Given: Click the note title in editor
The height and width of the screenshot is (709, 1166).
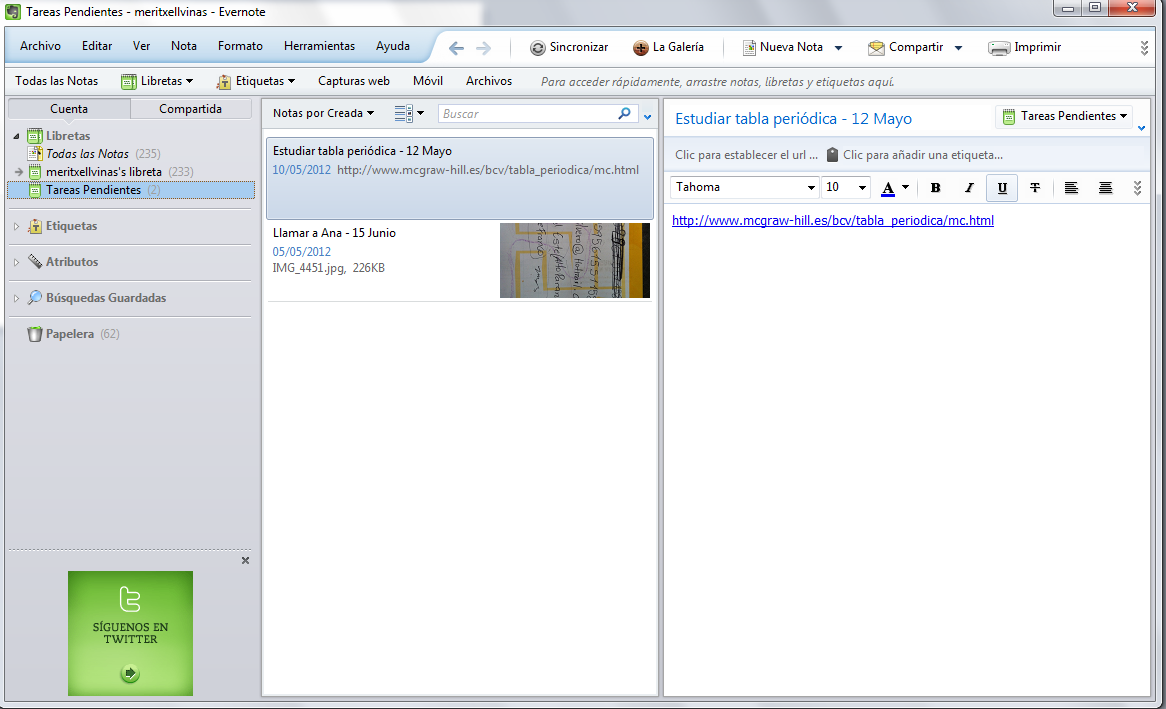Looking at the screenshot, I should pyautogui.click(x=793, y=119).
